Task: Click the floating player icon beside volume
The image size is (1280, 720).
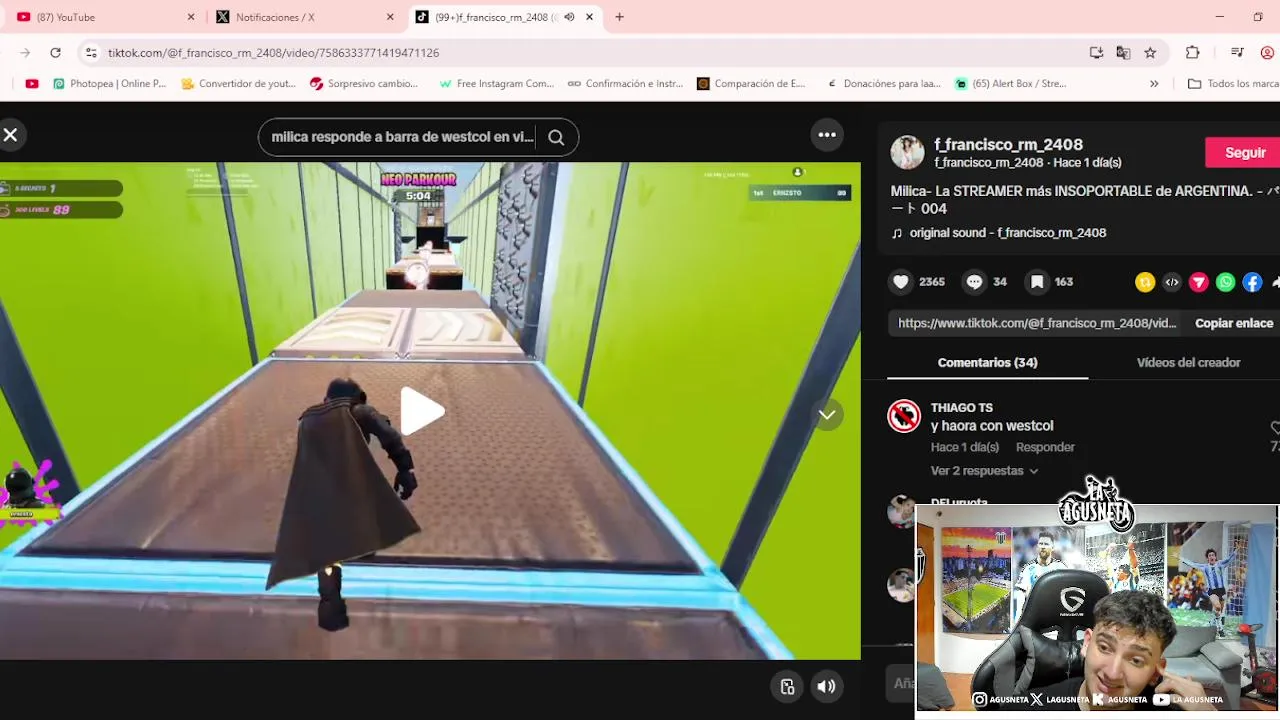Action: click(788, 686)
